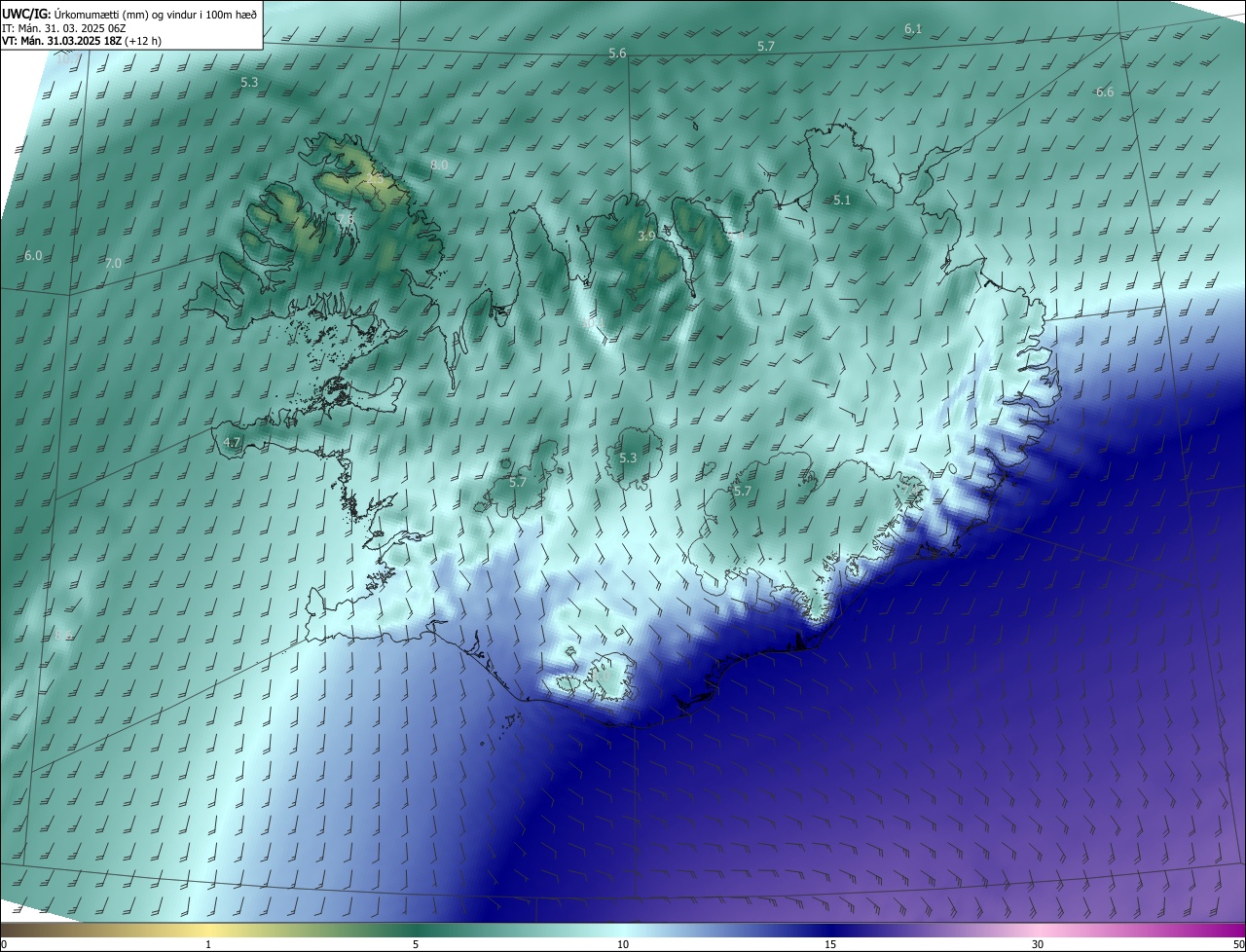Click the color scale tick label 15
The width and height of the screenshot is (1246, 952).
click(830, 944)
